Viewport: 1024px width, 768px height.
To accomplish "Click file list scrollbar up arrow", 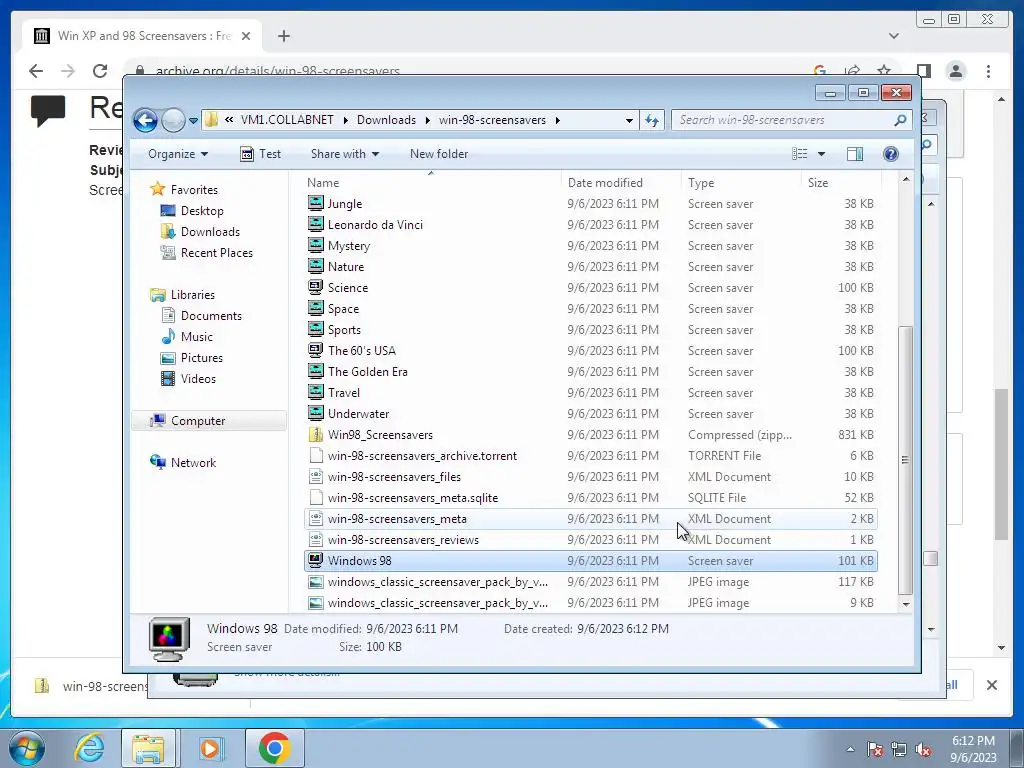I will click(x=906, y=179).
